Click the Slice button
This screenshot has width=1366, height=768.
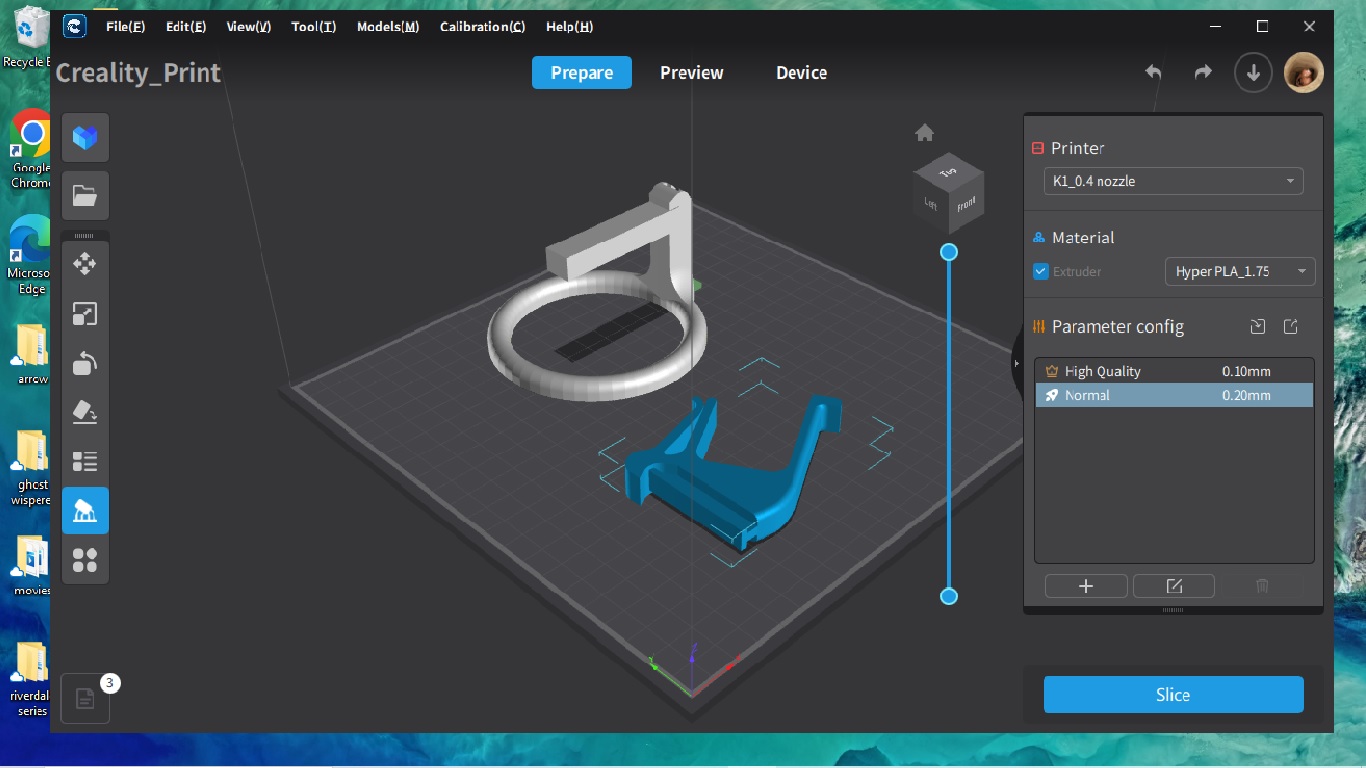(1173, 694)
